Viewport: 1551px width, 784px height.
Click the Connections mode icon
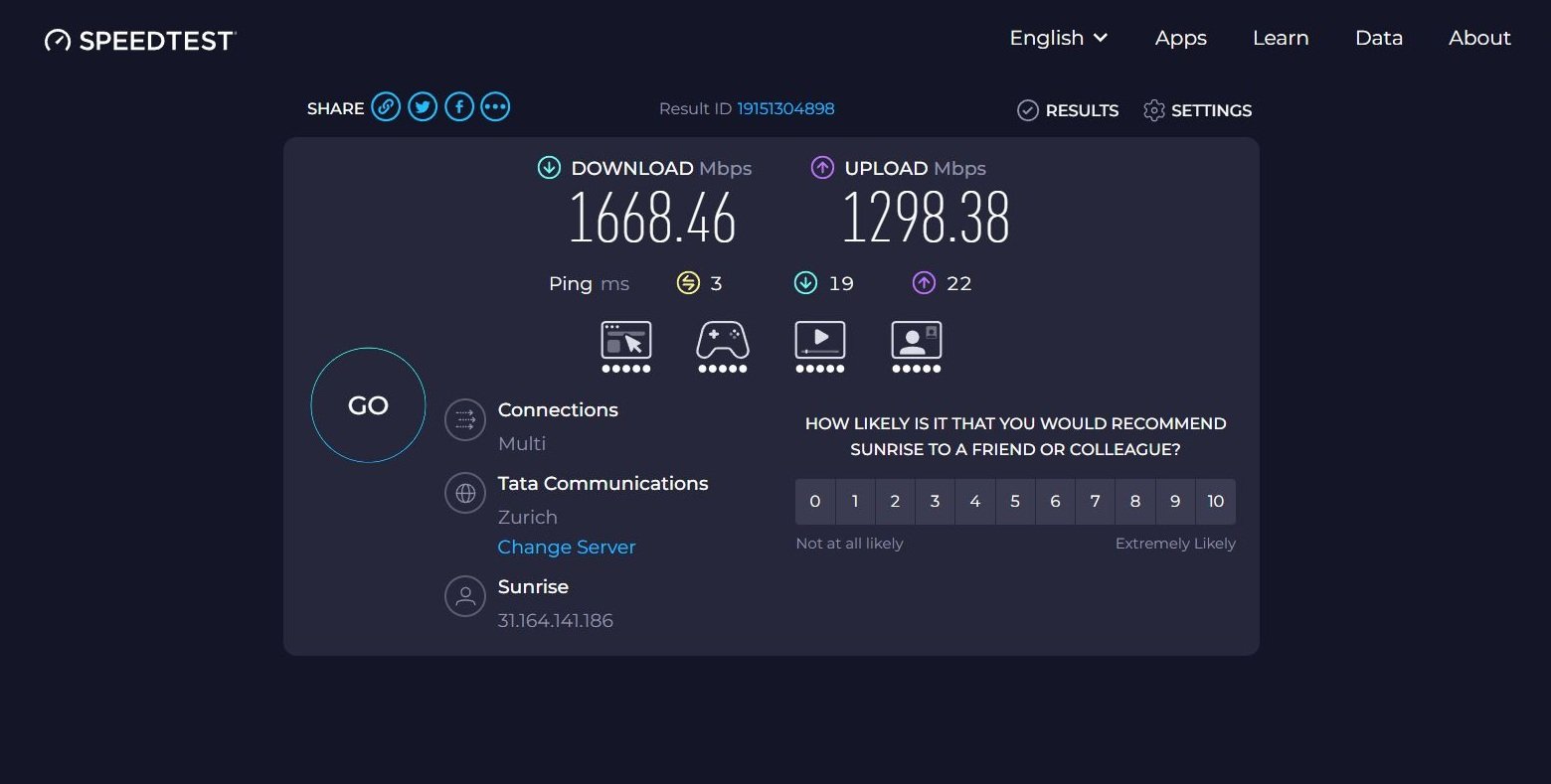coord(465,420)
